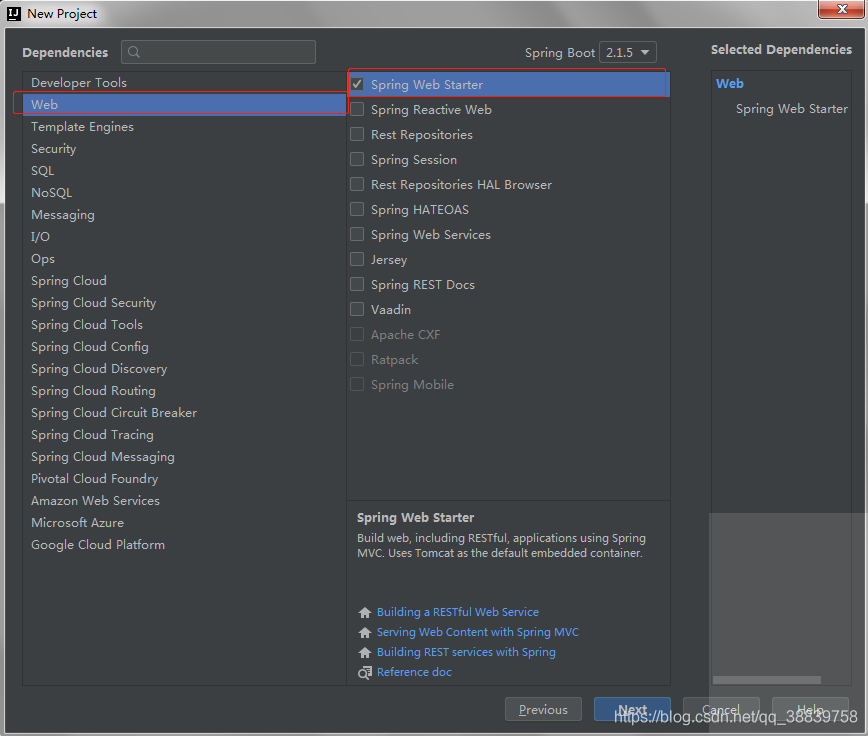The height and width of the screenshot is (736, 868).
Task: Choose the I/O category
Action: coord(184,236)
